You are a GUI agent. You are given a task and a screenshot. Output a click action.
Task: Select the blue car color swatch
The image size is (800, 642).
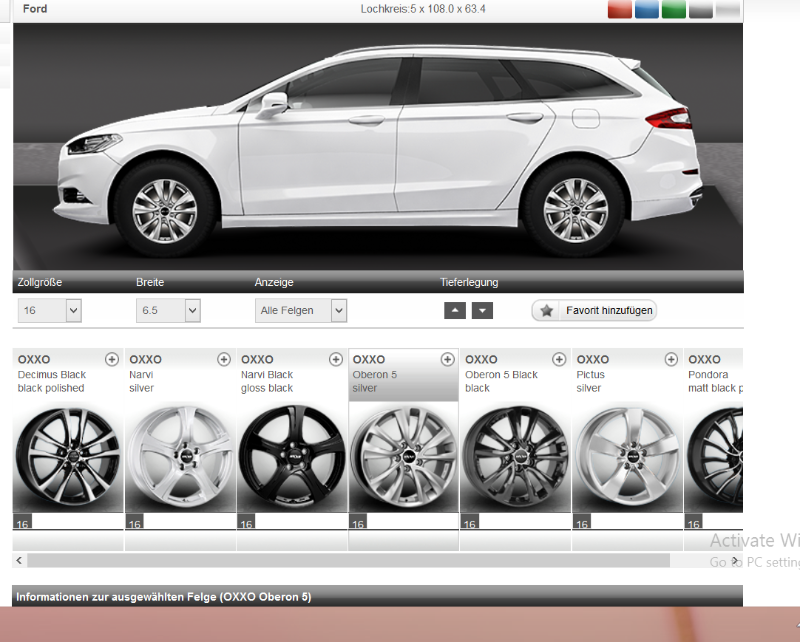coord(647,9)
